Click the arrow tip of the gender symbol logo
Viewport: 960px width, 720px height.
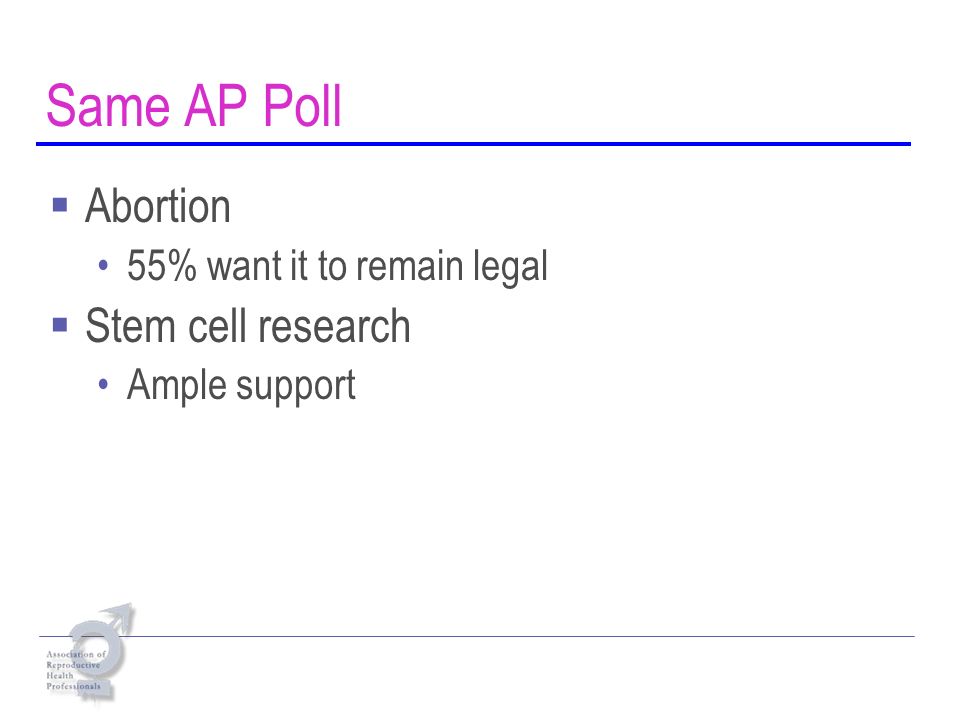click(x=127, y=609)
